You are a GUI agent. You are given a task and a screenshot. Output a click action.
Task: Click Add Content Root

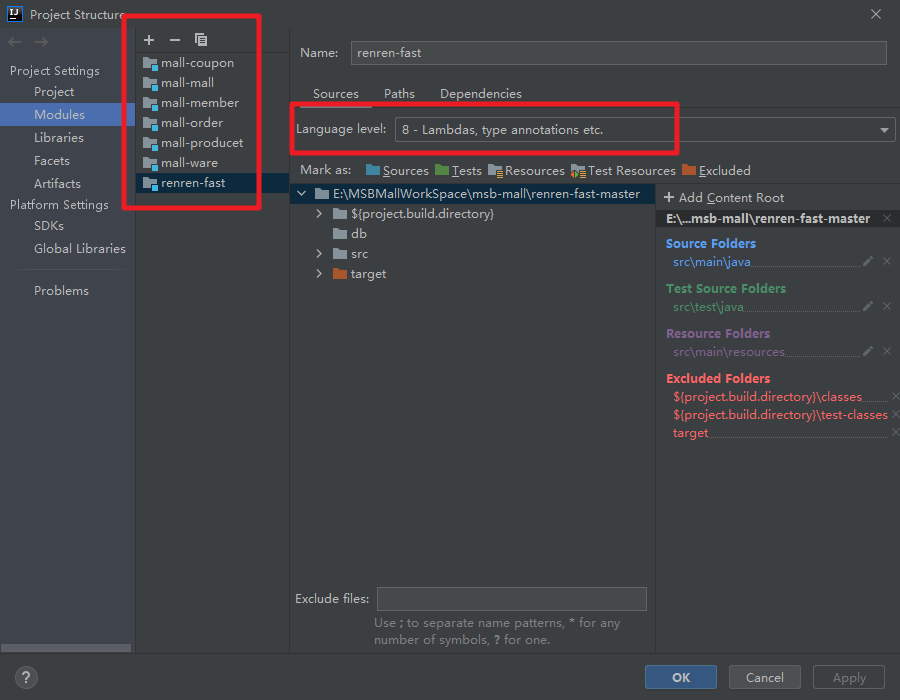[x=724, y=198]
